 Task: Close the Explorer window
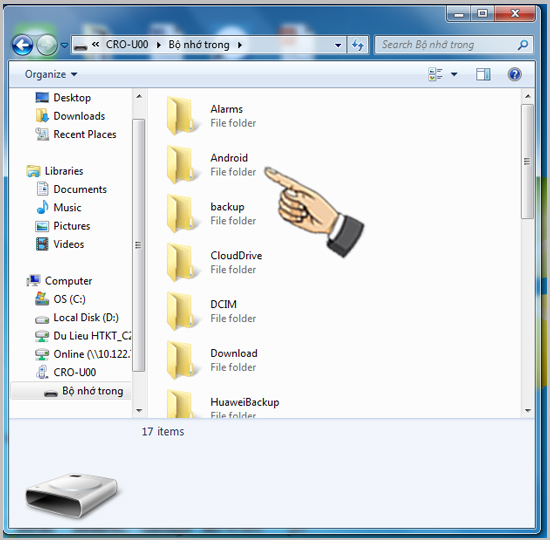515,14
